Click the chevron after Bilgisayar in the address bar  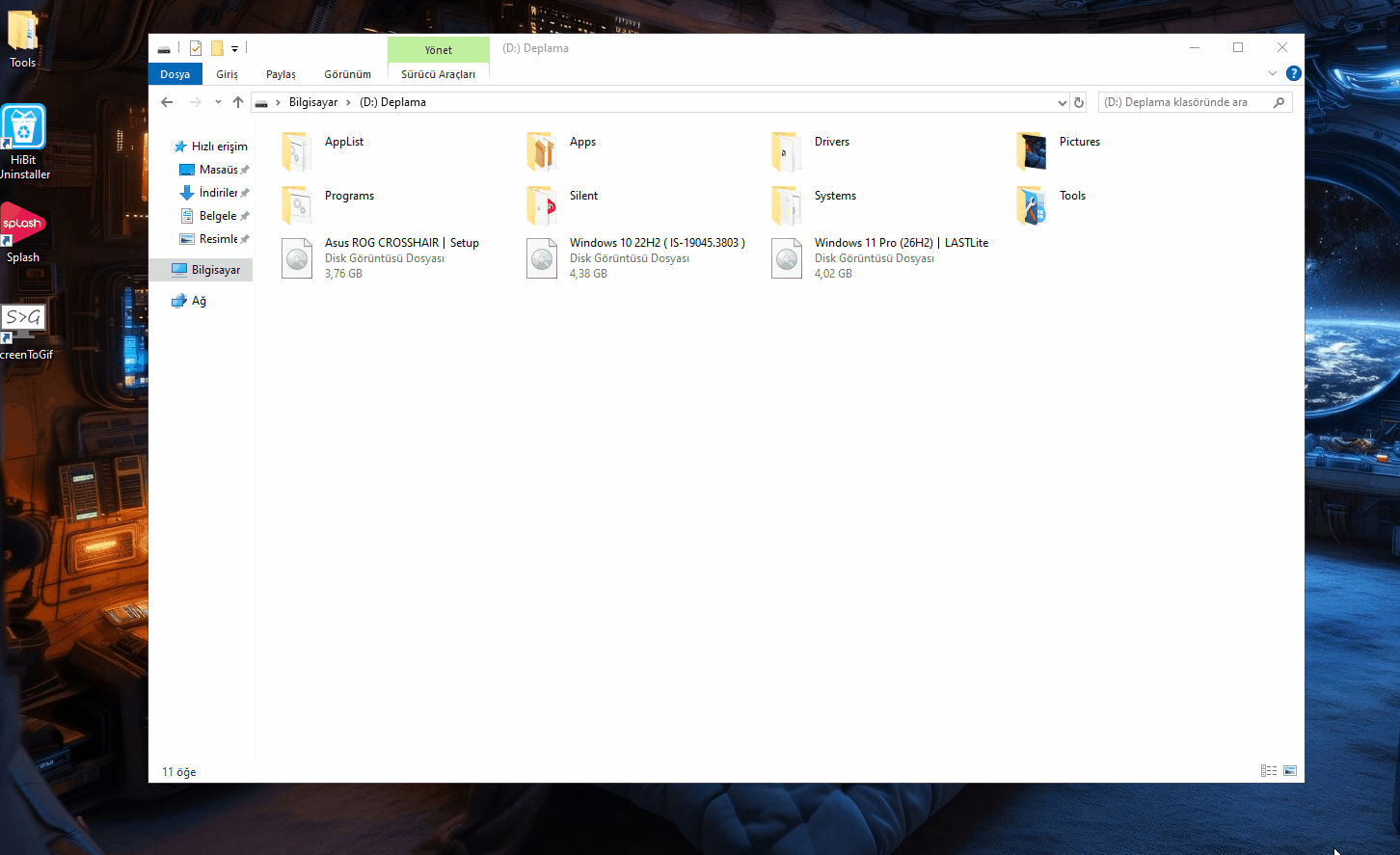[x=348, y=102]
